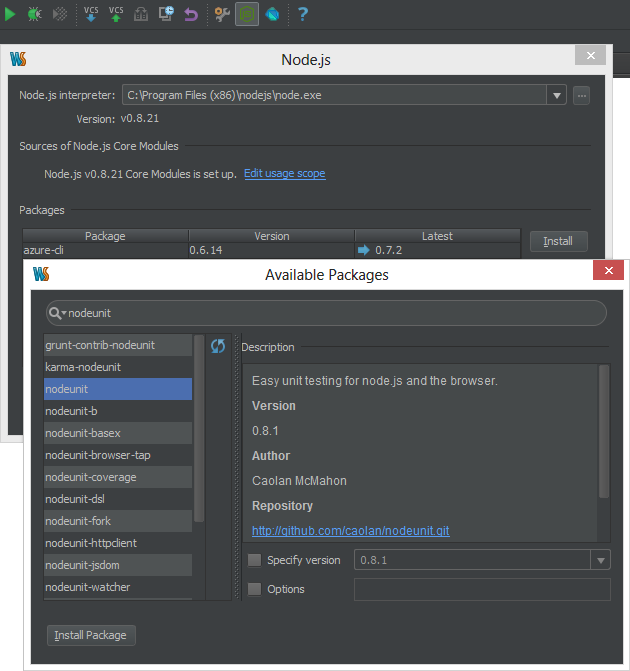The height and width of the screenshot is (671, 630).
Task: Close the Node.js dialog
Action: click(x=590, y=55)
